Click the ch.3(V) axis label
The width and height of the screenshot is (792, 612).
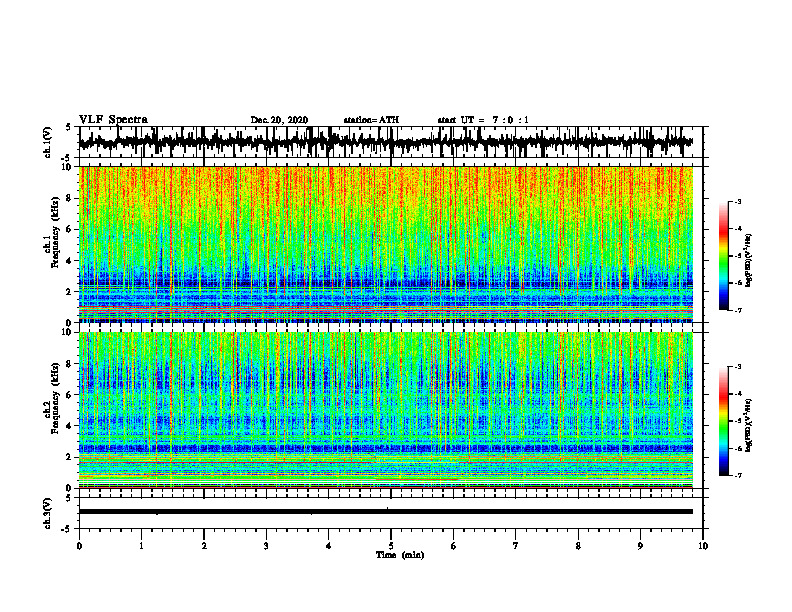coord(48,513)
